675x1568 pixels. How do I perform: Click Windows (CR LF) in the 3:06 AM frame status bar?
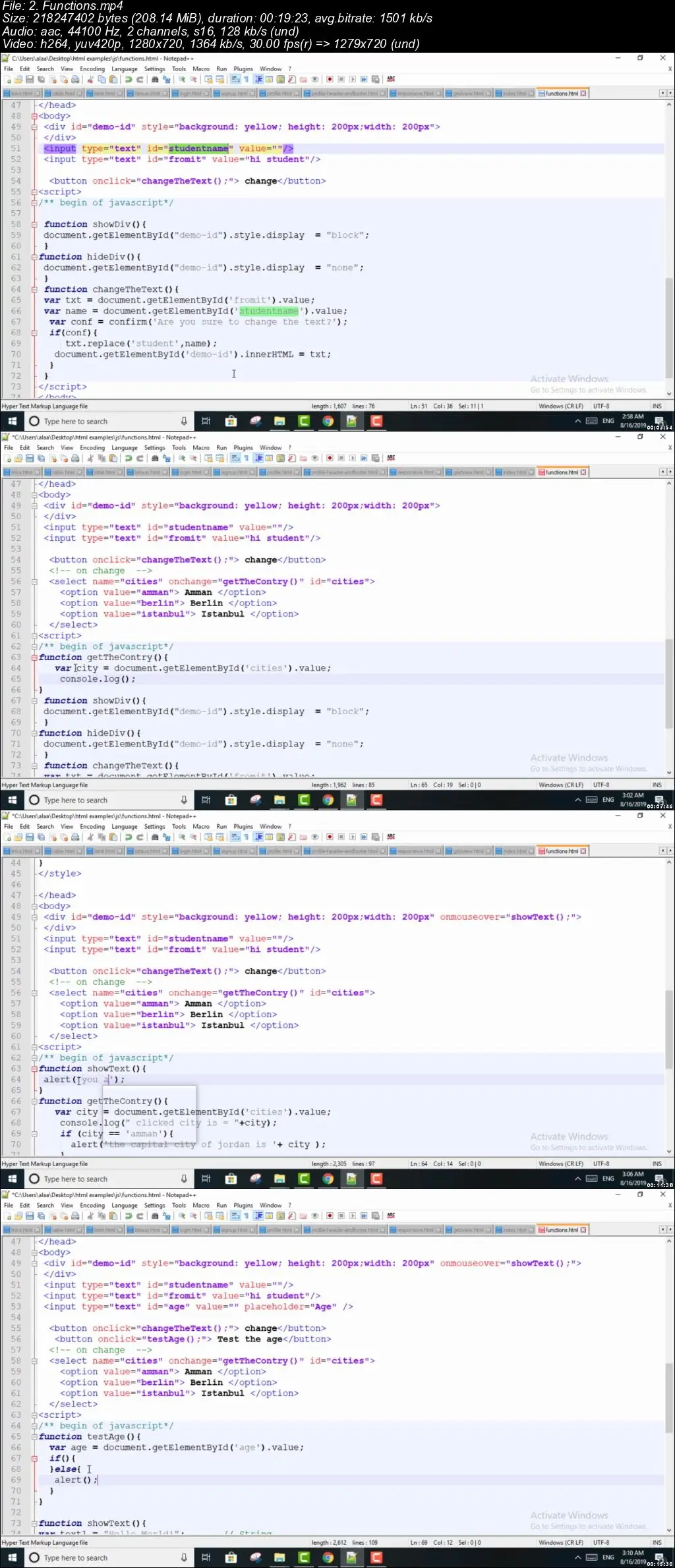561,1163
